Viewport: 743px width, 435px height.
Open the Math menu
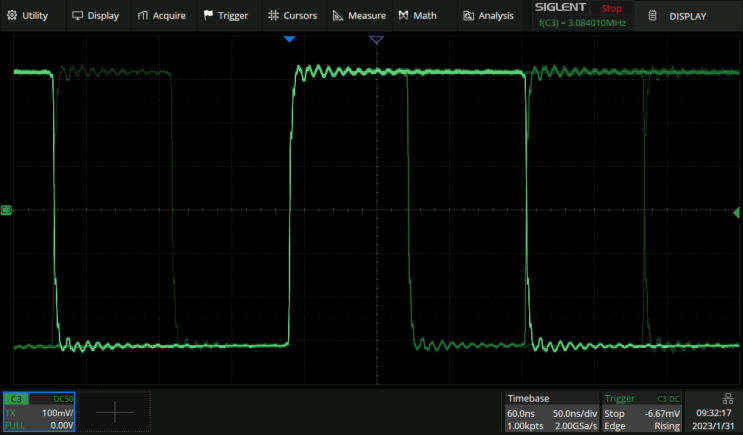point(417,16)
